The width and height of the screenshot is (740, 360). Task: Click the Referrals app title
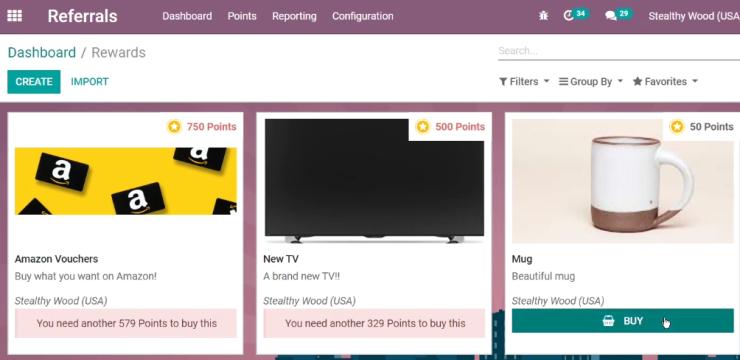coord(82,16)
